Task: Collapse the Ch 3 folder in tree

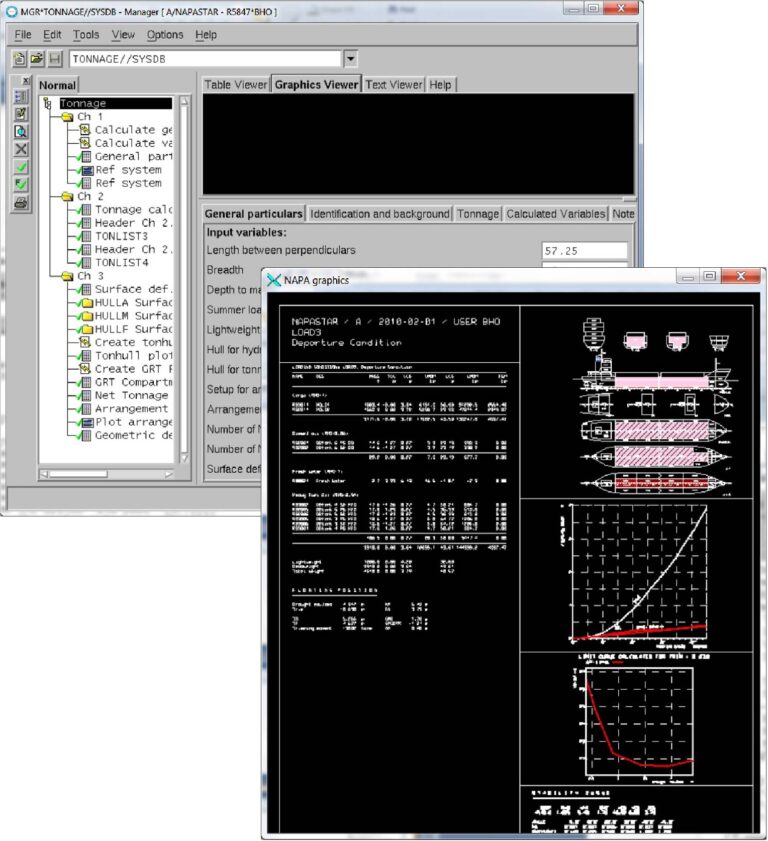Action: tap(67, 276)
